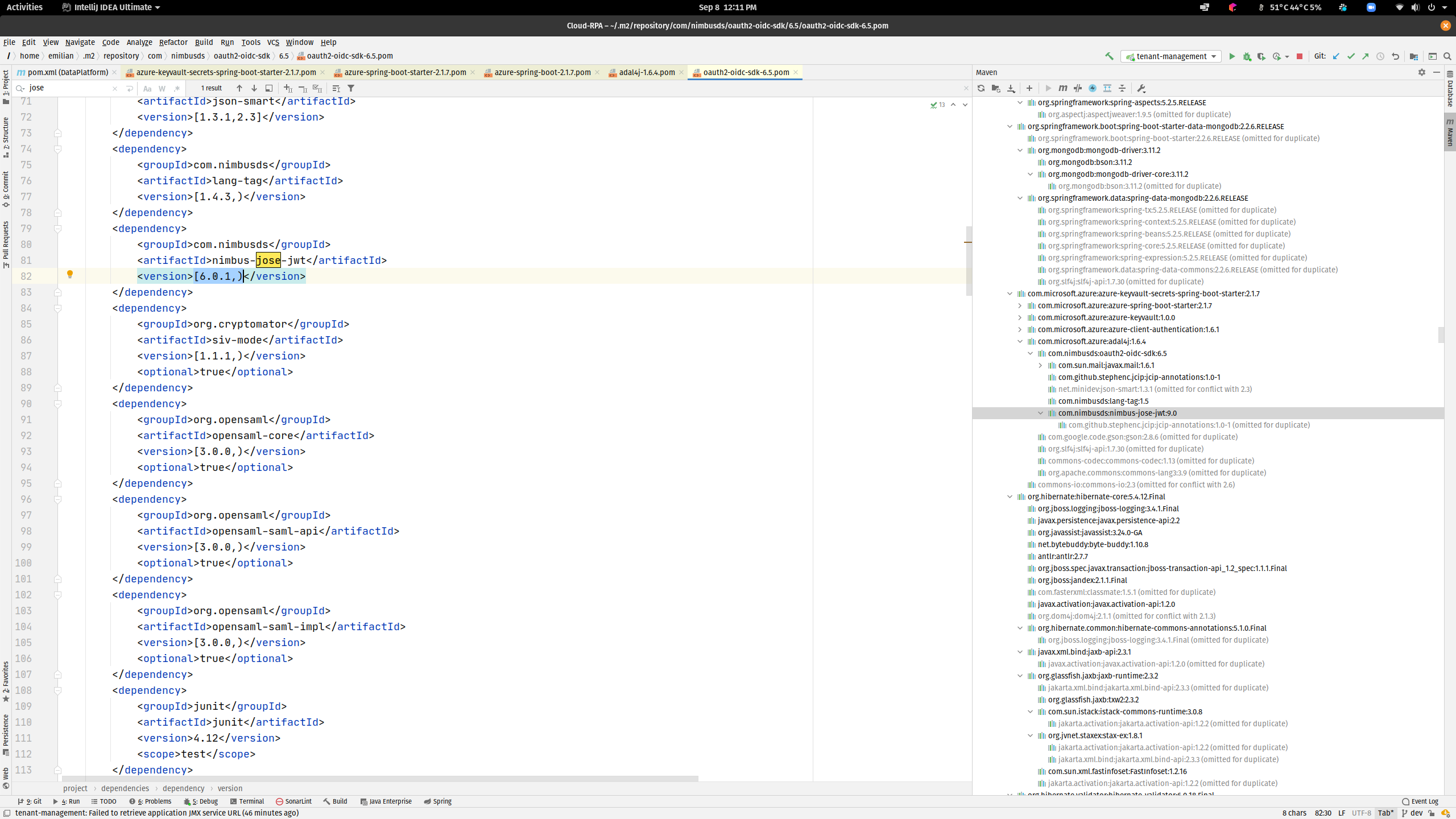Screen dimensions: 1456x819
Task: Toggle Match Case in search bar
Action: [x=147, y=88]
